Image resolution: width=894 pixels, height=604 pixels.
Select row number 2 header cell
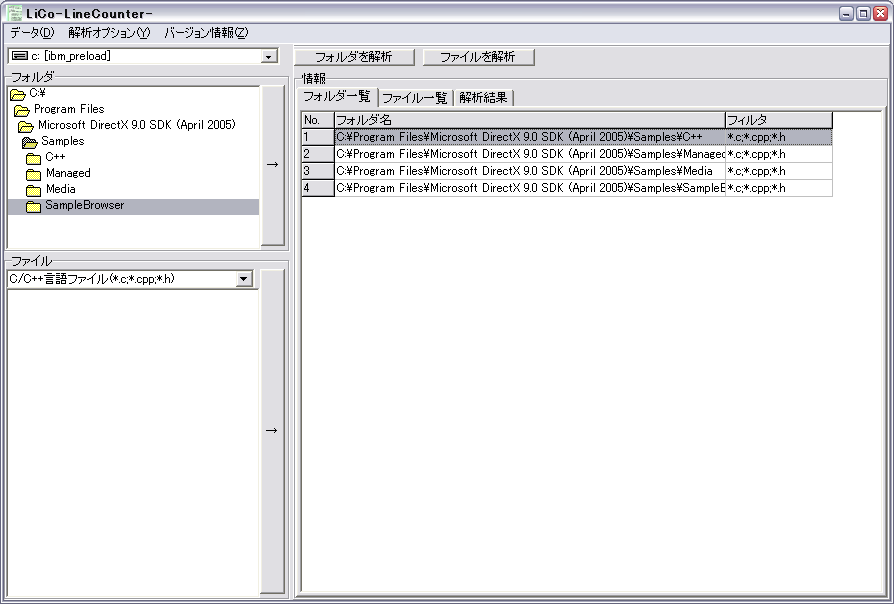318,155
